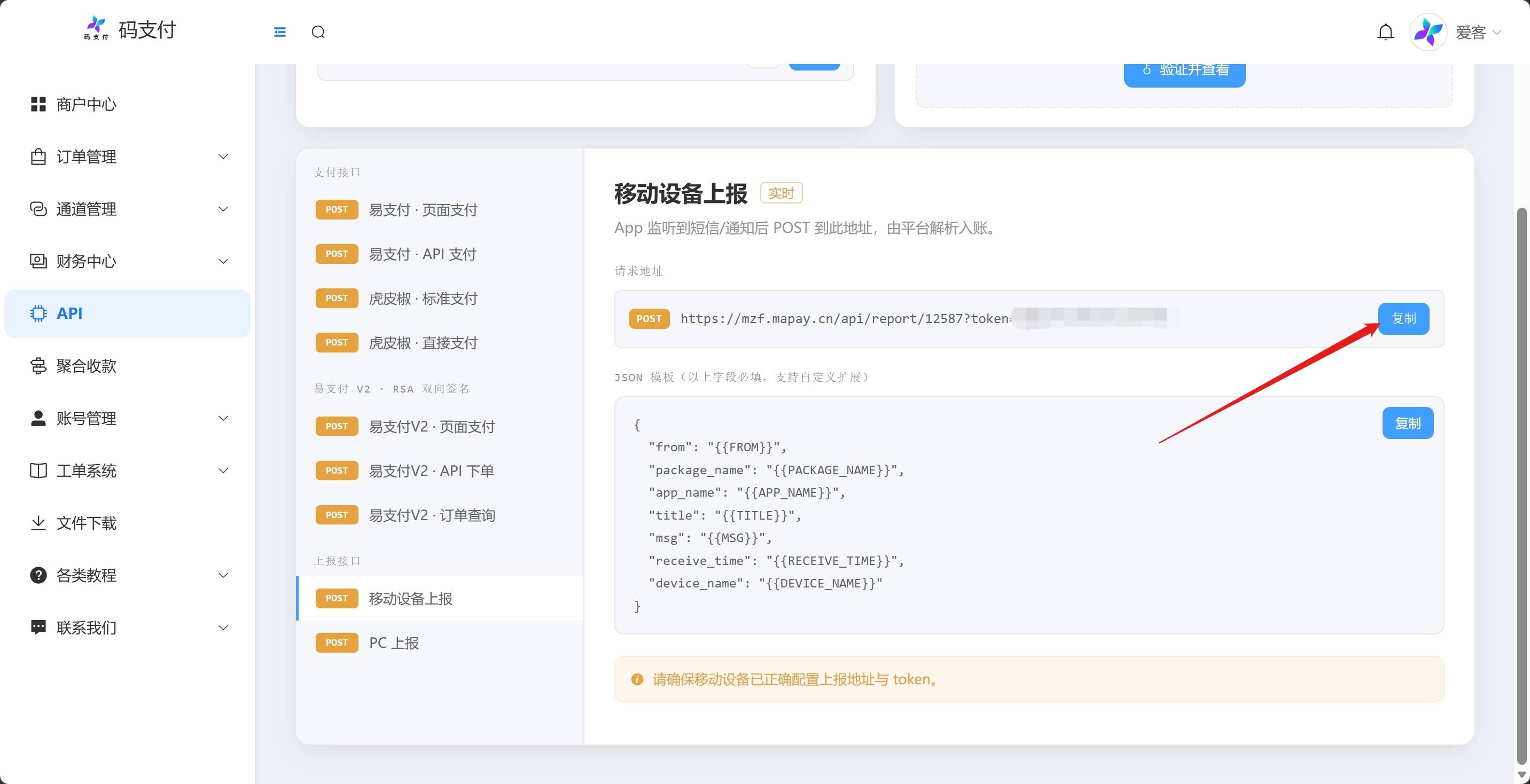Screen dimensions: 1530x784
Task: Click the 通道管理 link icon
Action: click(x=38, y=209)
